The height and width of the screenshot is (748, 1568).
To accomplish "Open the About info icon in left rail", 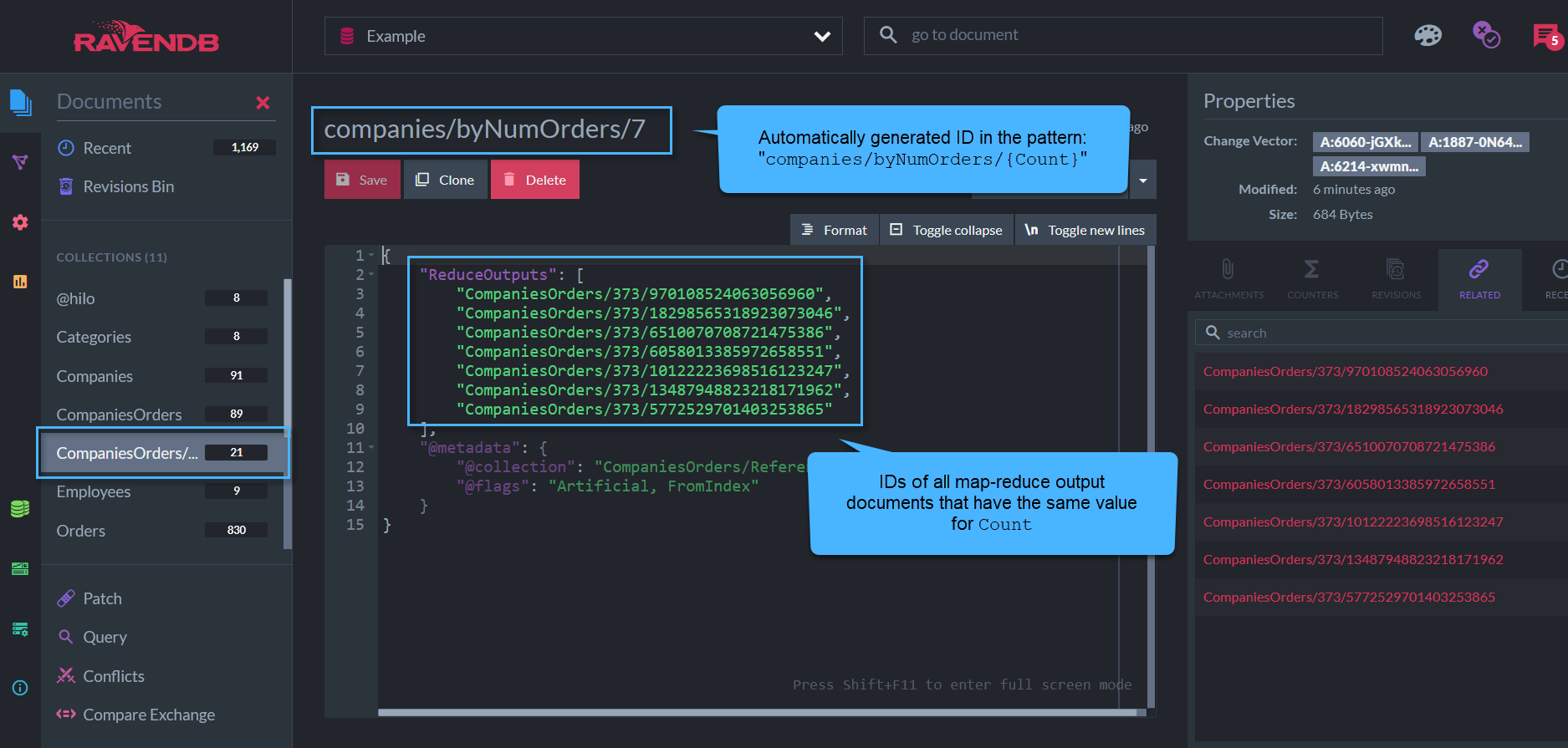I will [20, 688].
